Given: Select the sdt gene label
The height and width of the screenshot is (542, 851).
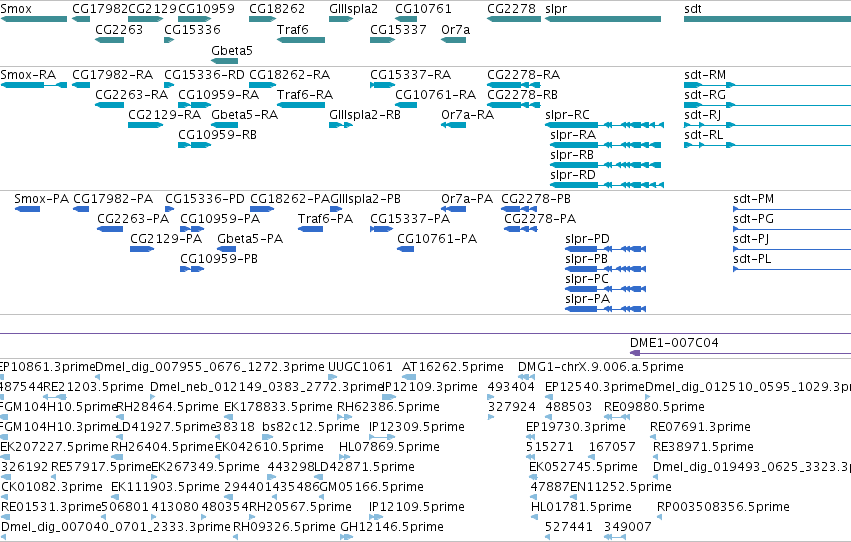Looking at the screenshot, I should click(x=693, y=9).
